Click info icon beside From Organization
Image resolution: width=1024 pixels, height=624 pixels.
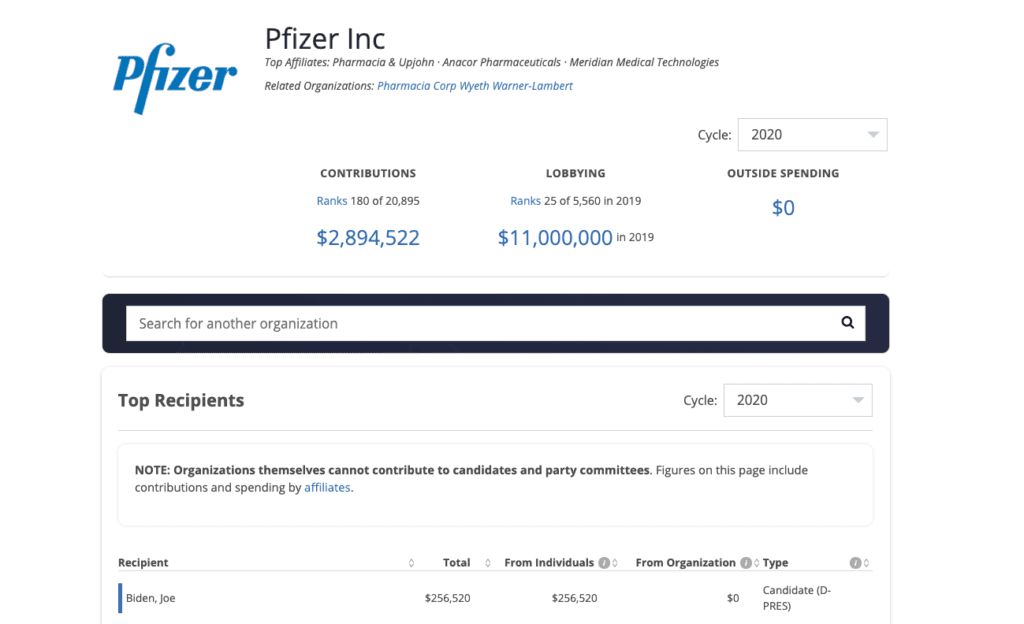tap(745, 563)
